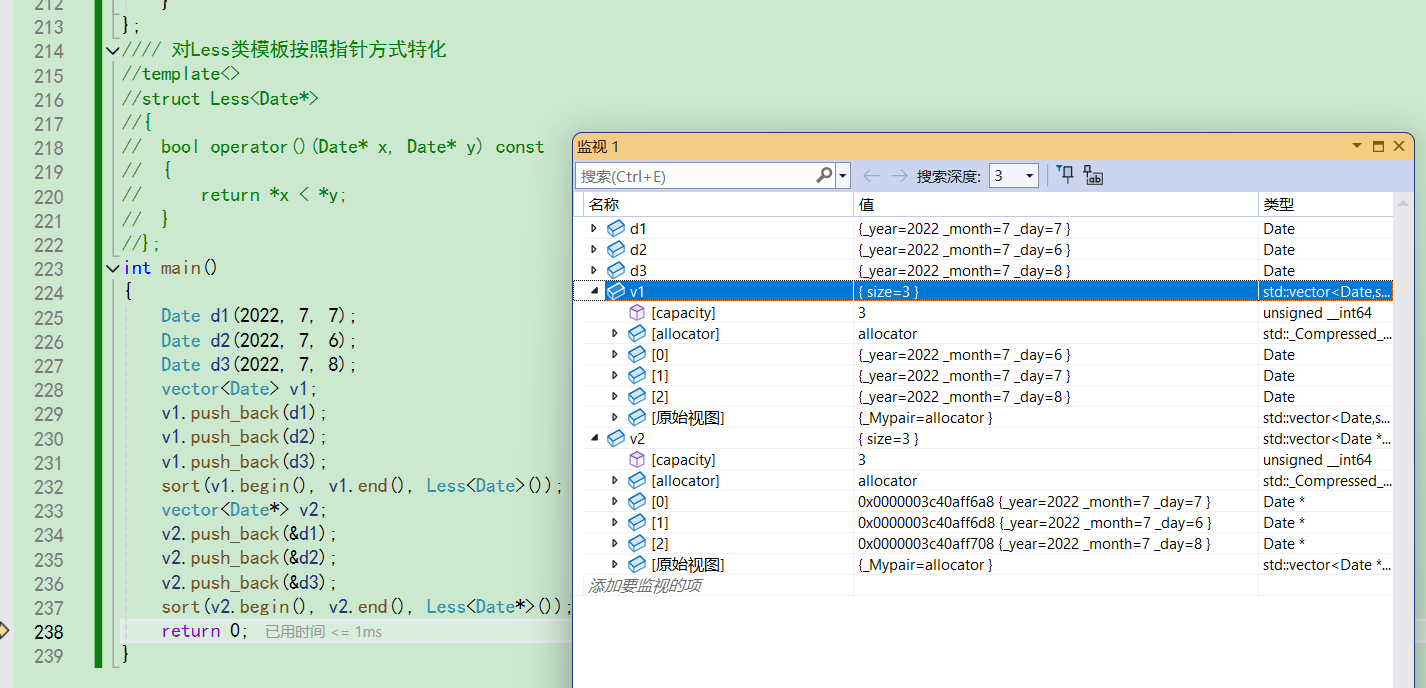
Task: Open the 搜索深度 depth combo box
Action: point(1013,176)
